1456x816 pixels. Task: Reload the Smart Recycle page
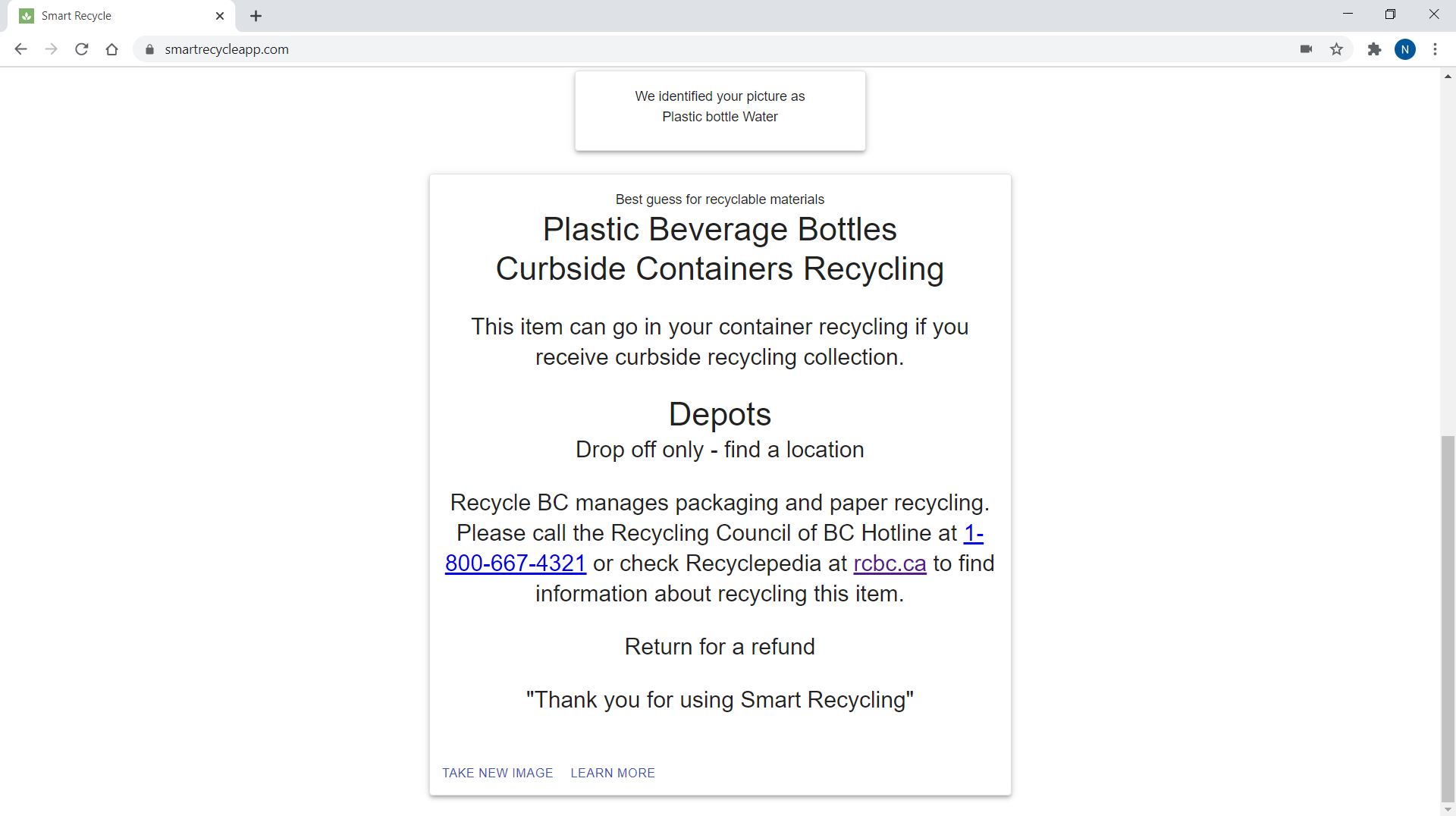[81, 49]
